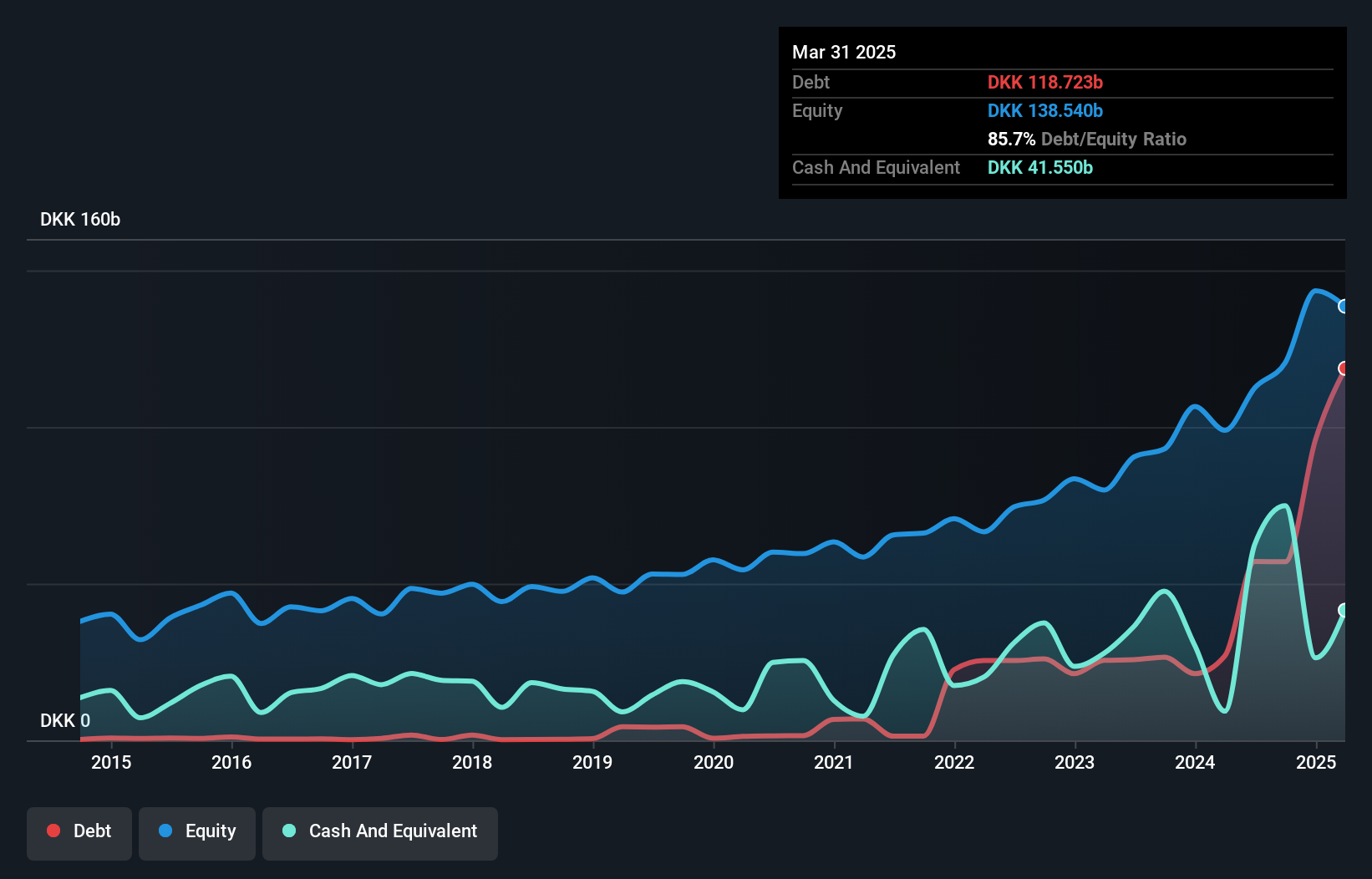Image resolution: width=1372 pixels, height=879 pixels.
Task: Click the DKK 41.550b cash value
Action: tap(1040, 167)
